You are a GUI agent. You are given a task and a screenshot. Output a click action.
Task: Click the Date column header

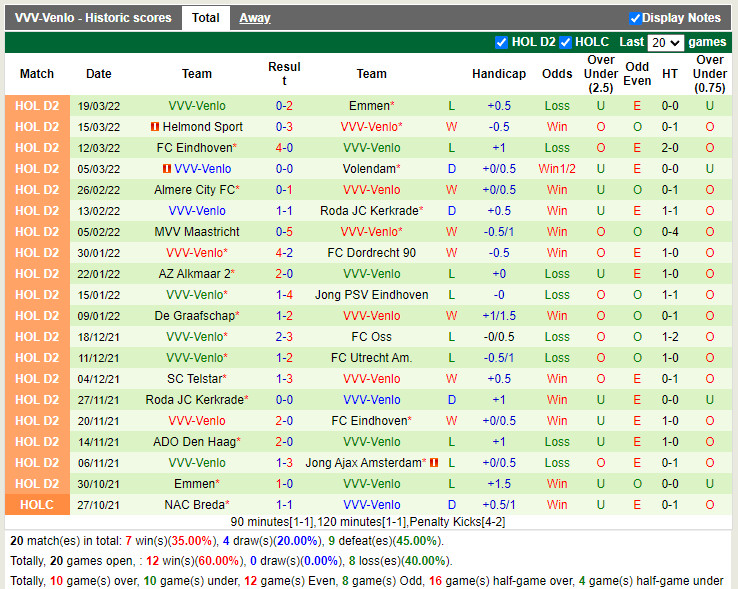pos(99,74)
